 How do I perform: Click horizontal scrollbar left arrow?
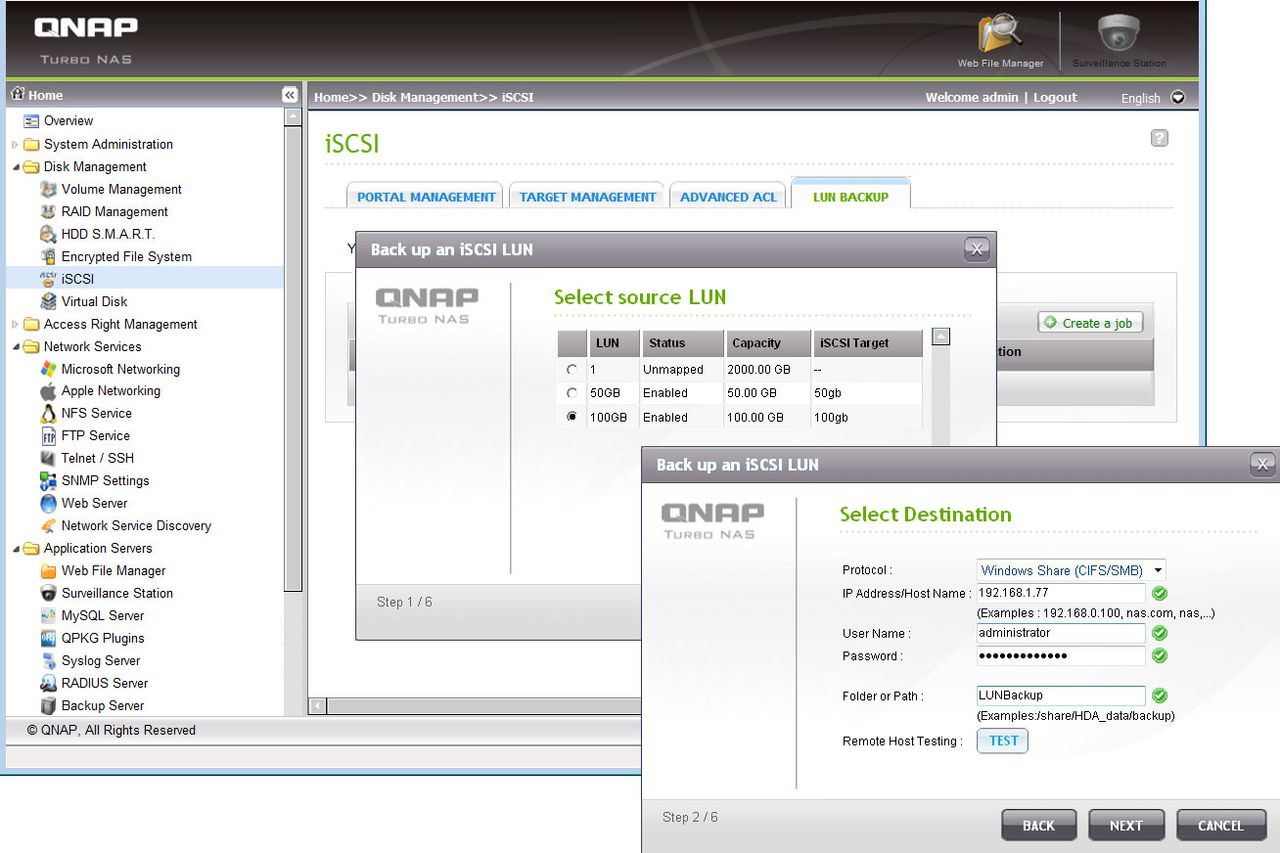[x=318, y=706]
